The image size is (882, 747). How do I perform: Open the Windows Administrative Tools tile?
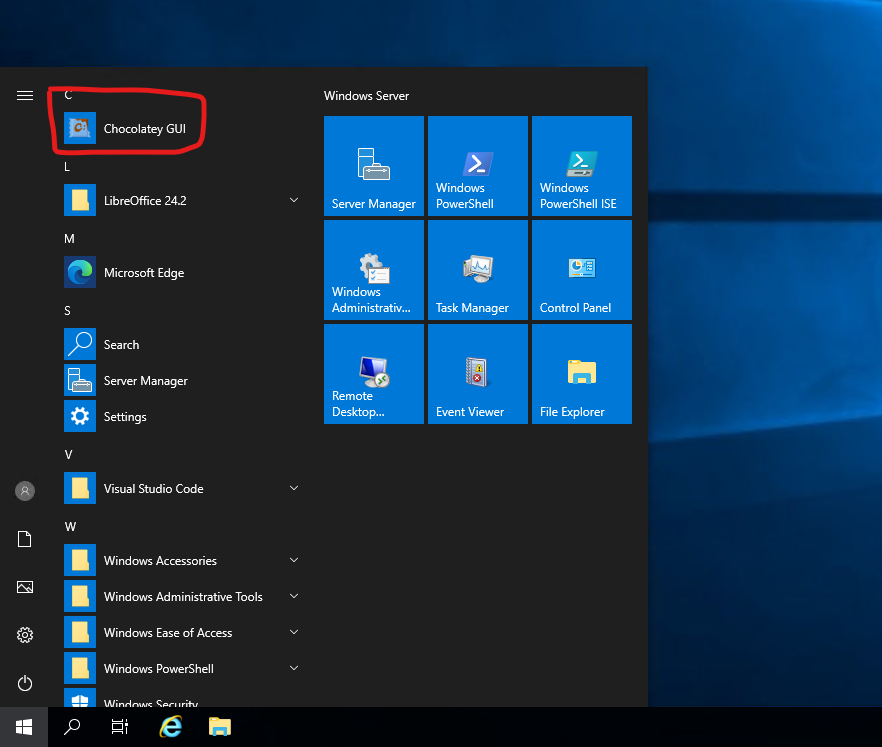[x=374, y=270]
